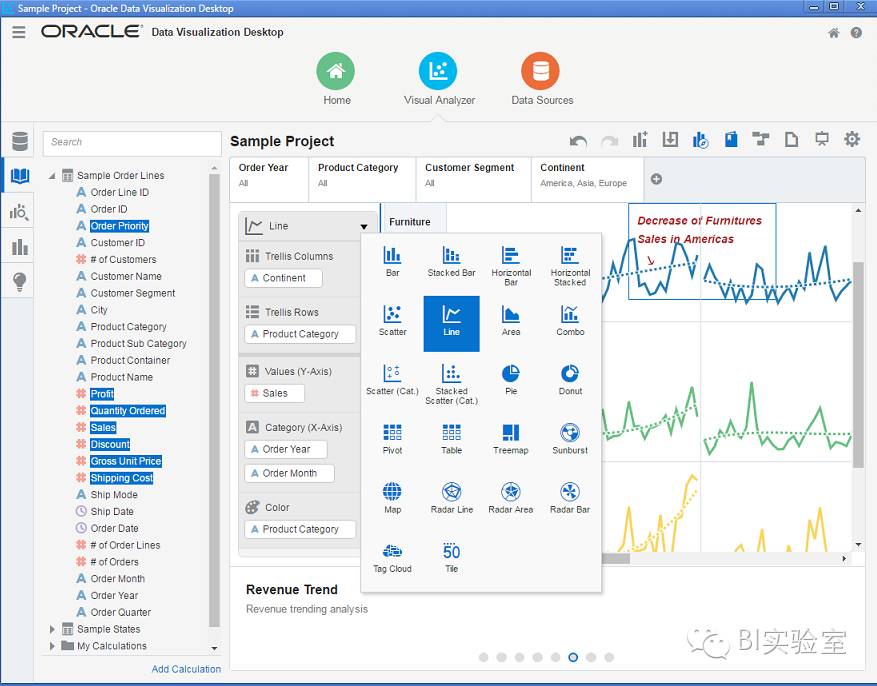The height and width of the screenshot is (686, 877).
Task: Choose the Sunburst chart type
Action: pyautogui.click(x=569, y=438)
